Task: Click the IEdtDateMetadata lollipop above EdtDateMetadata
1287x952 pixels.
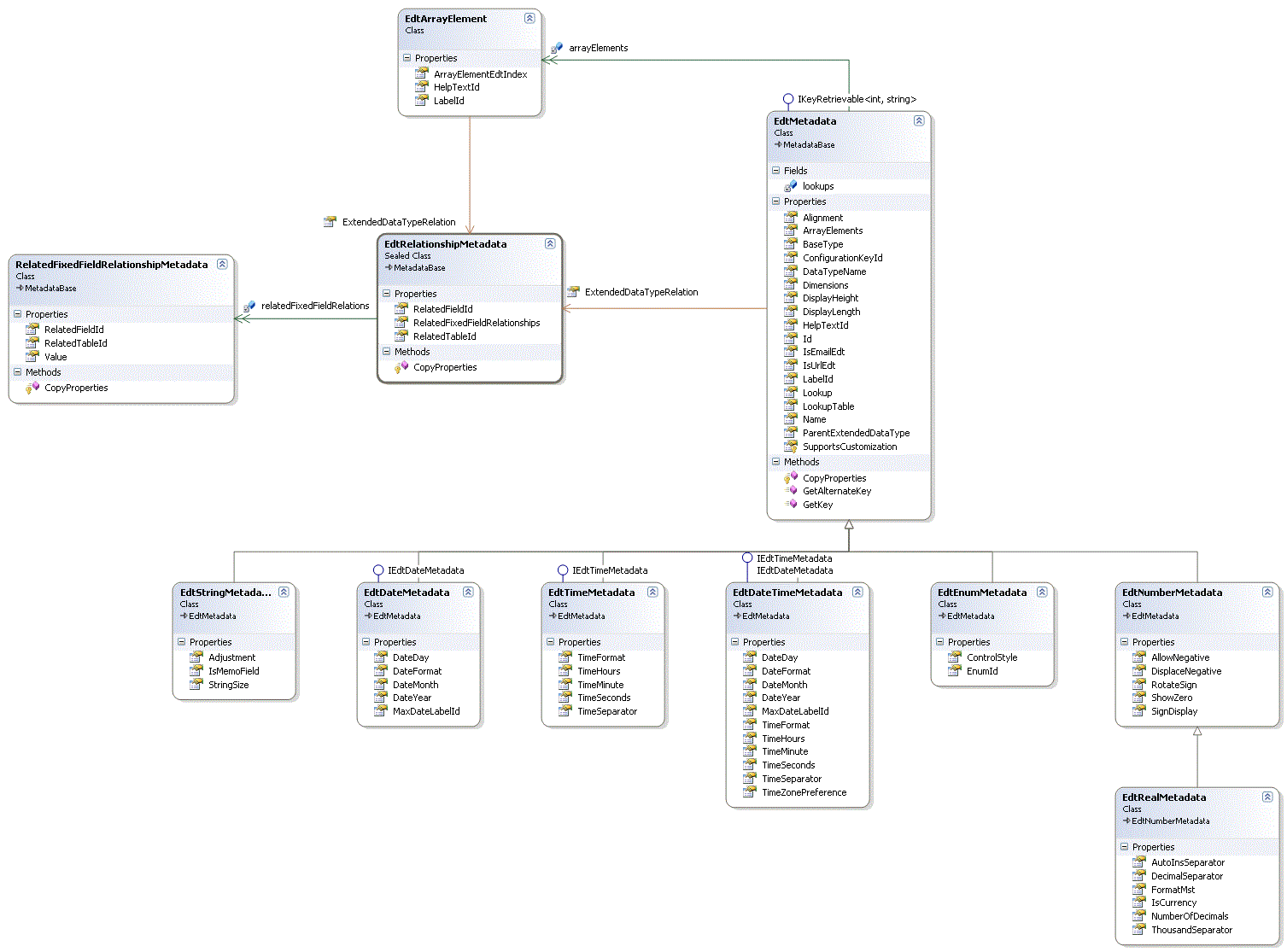Action: pos(378,570)
